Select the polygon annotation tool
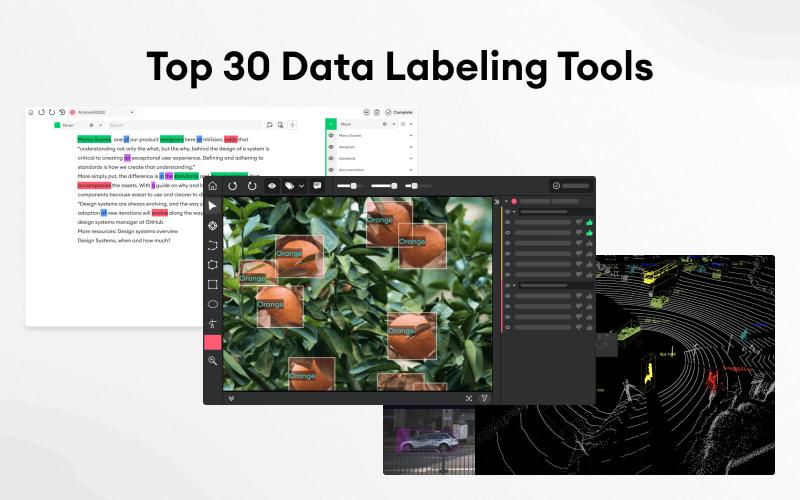800x500 pixels. click(212, 265)
